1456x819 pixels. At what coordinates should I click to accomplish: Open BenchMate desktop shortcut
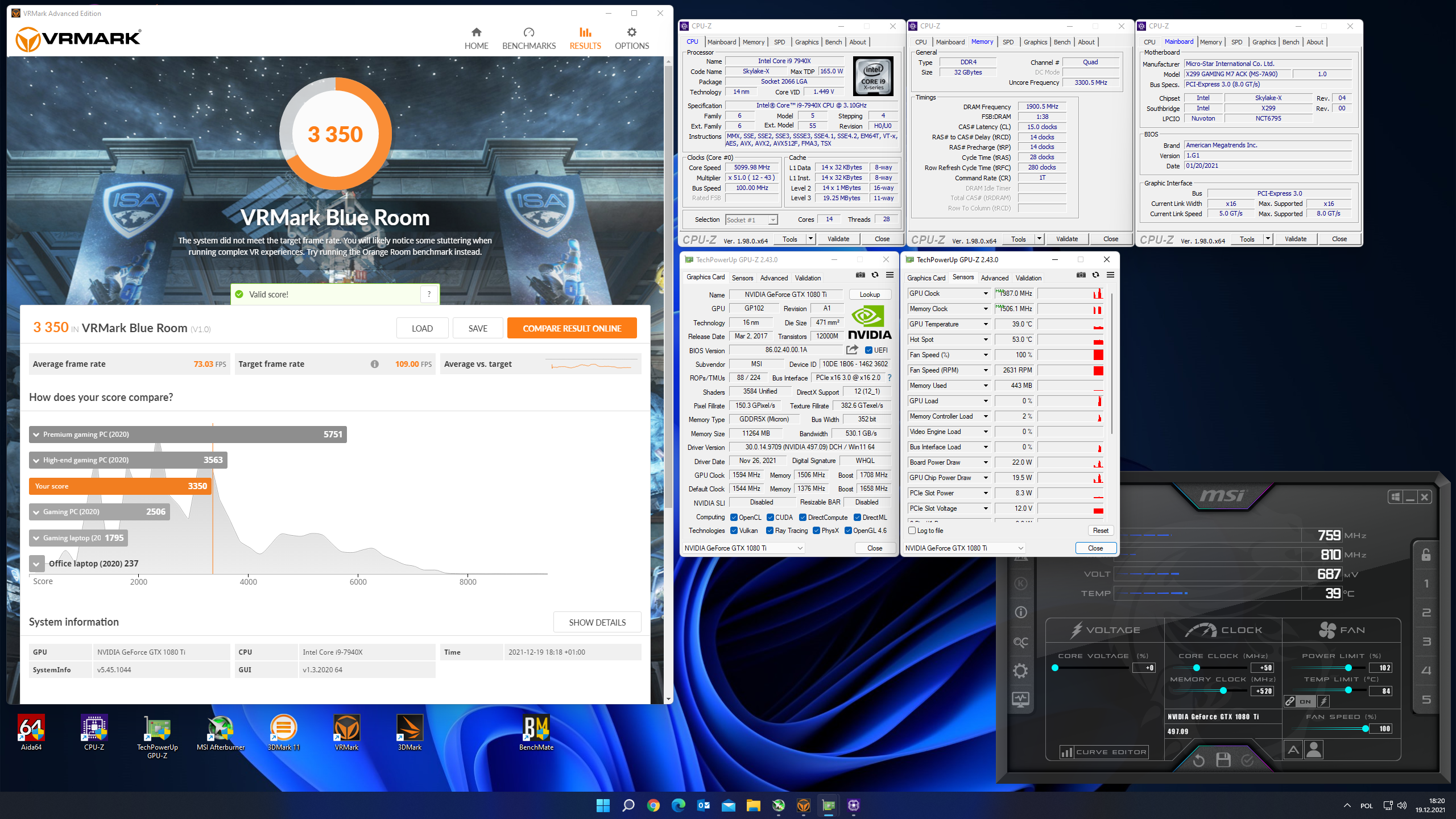click(536, 733)
